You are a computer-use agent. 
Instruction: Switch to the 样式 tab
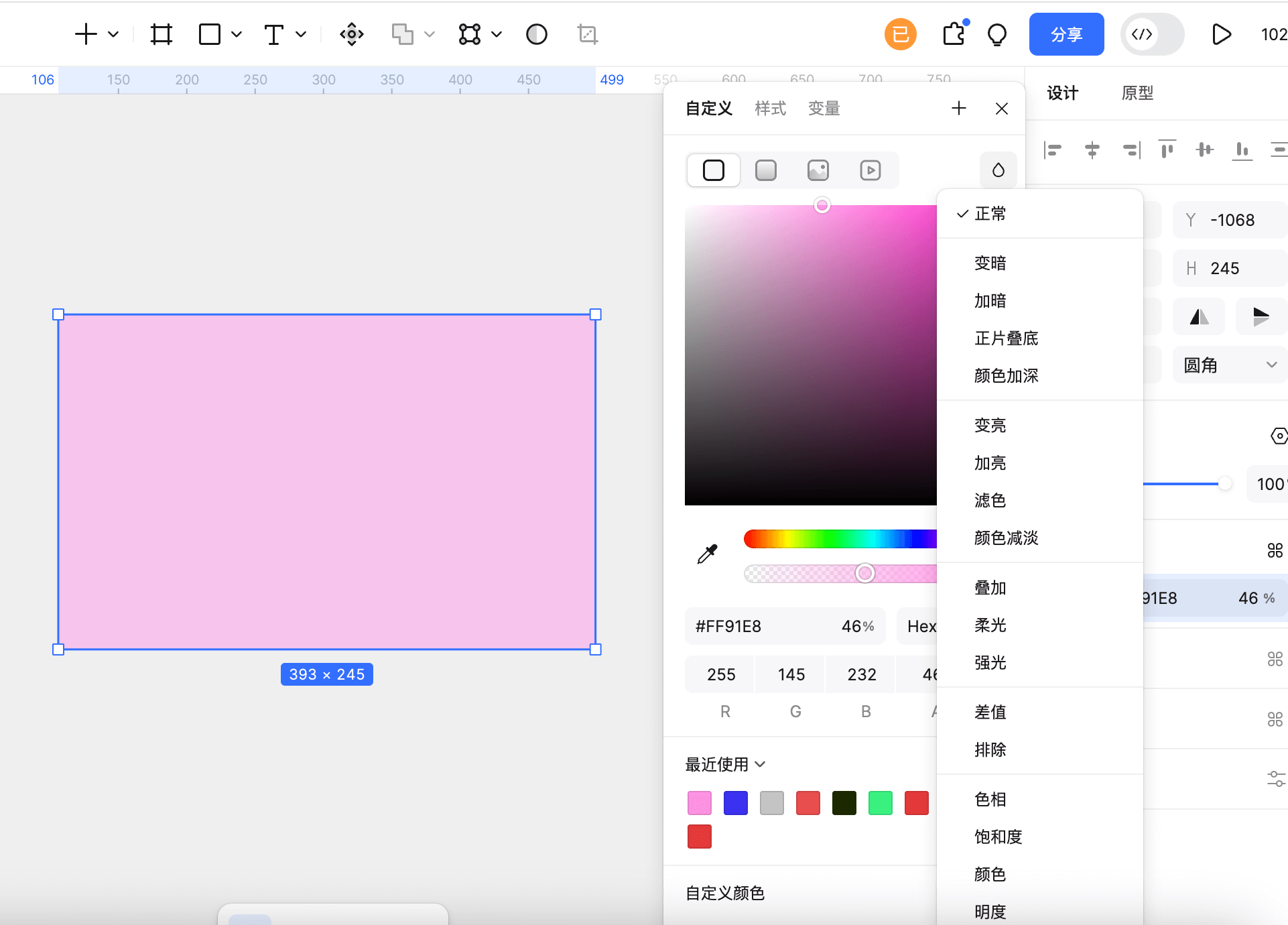point(770,109)
